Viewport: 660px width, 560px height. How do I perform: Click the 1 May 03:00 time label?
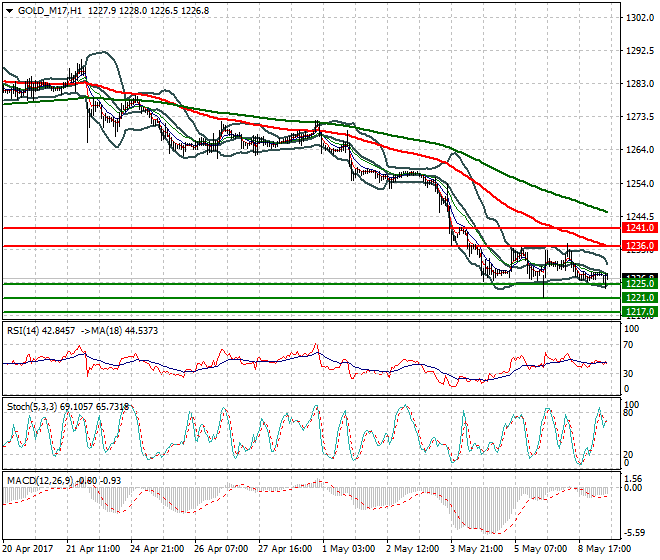[x=349, y=549]
